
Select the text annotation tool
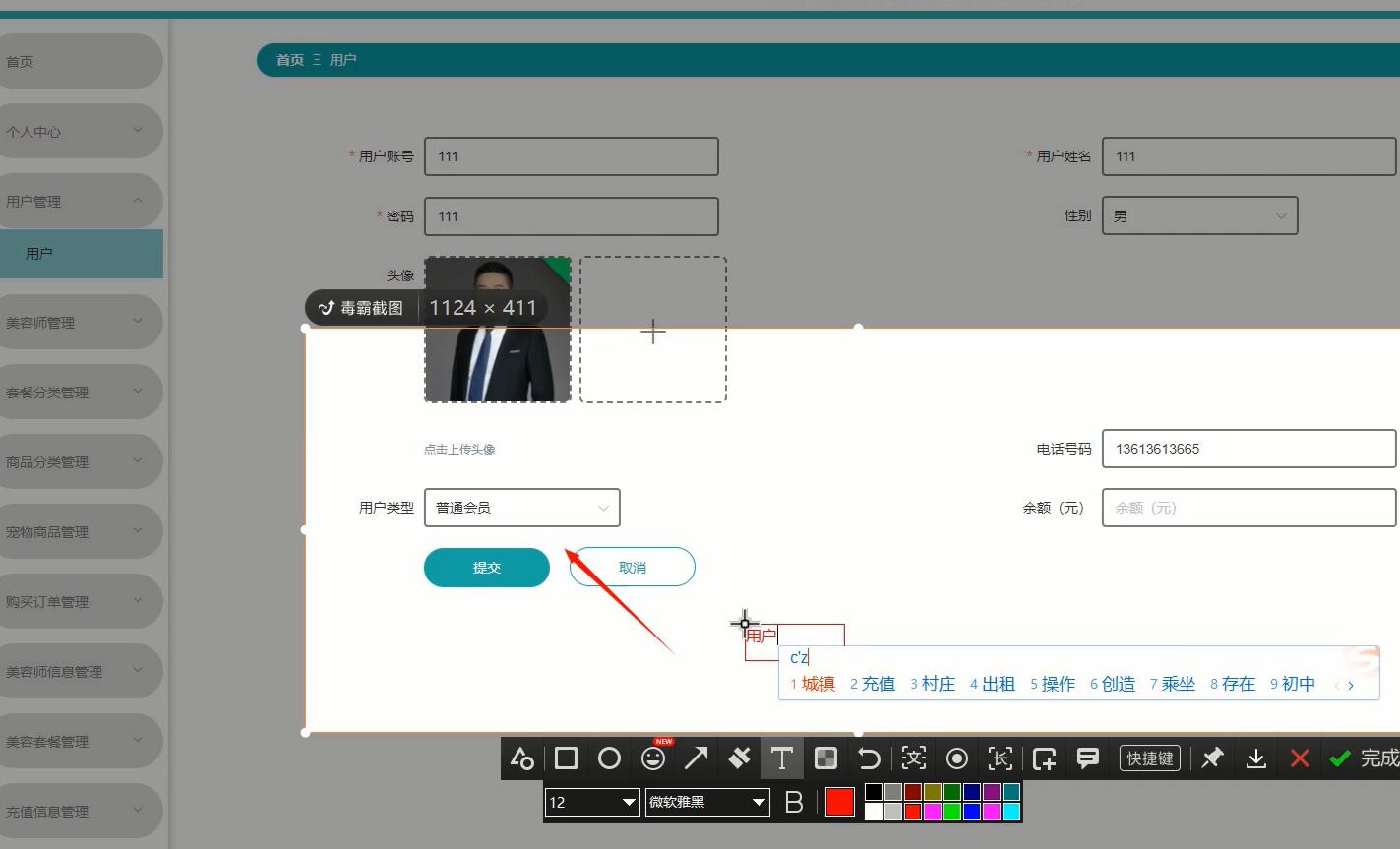pos(782,758)
